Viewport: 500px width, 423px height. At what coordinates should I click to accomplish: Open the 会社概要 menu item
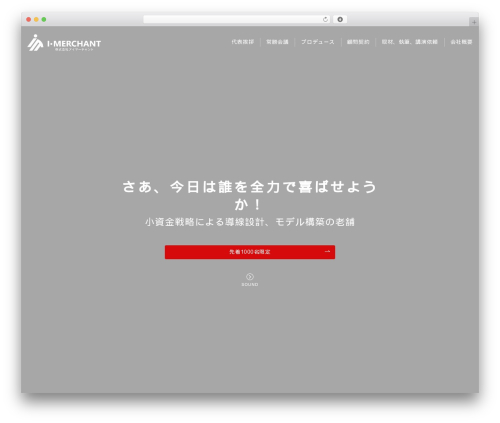(x=461, y=42)
